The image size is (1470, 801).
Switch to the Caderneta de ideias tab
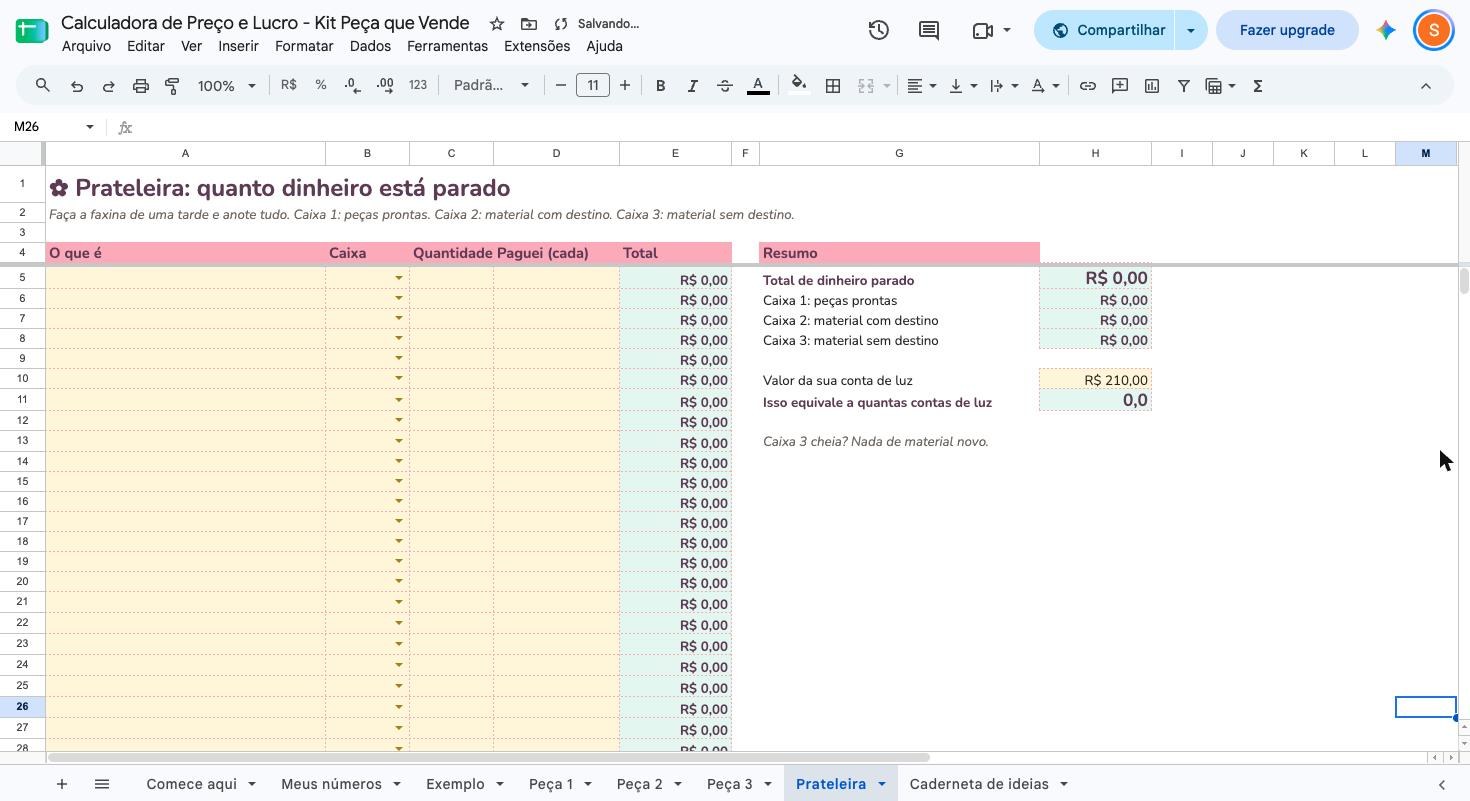[x=979, y=784]
